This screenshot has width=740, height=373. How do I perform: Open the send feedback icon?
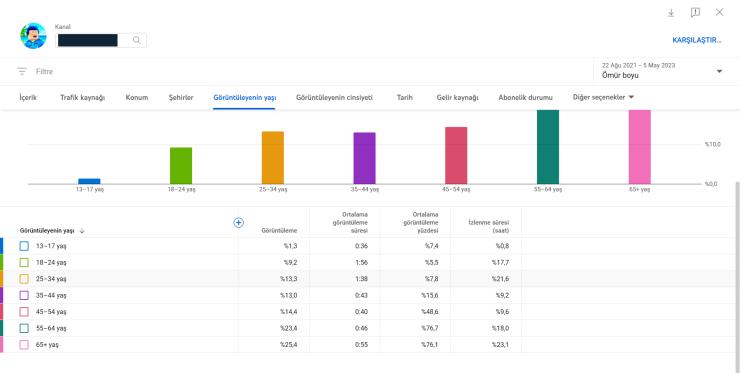pyautogui.click(x=695, y=13)
